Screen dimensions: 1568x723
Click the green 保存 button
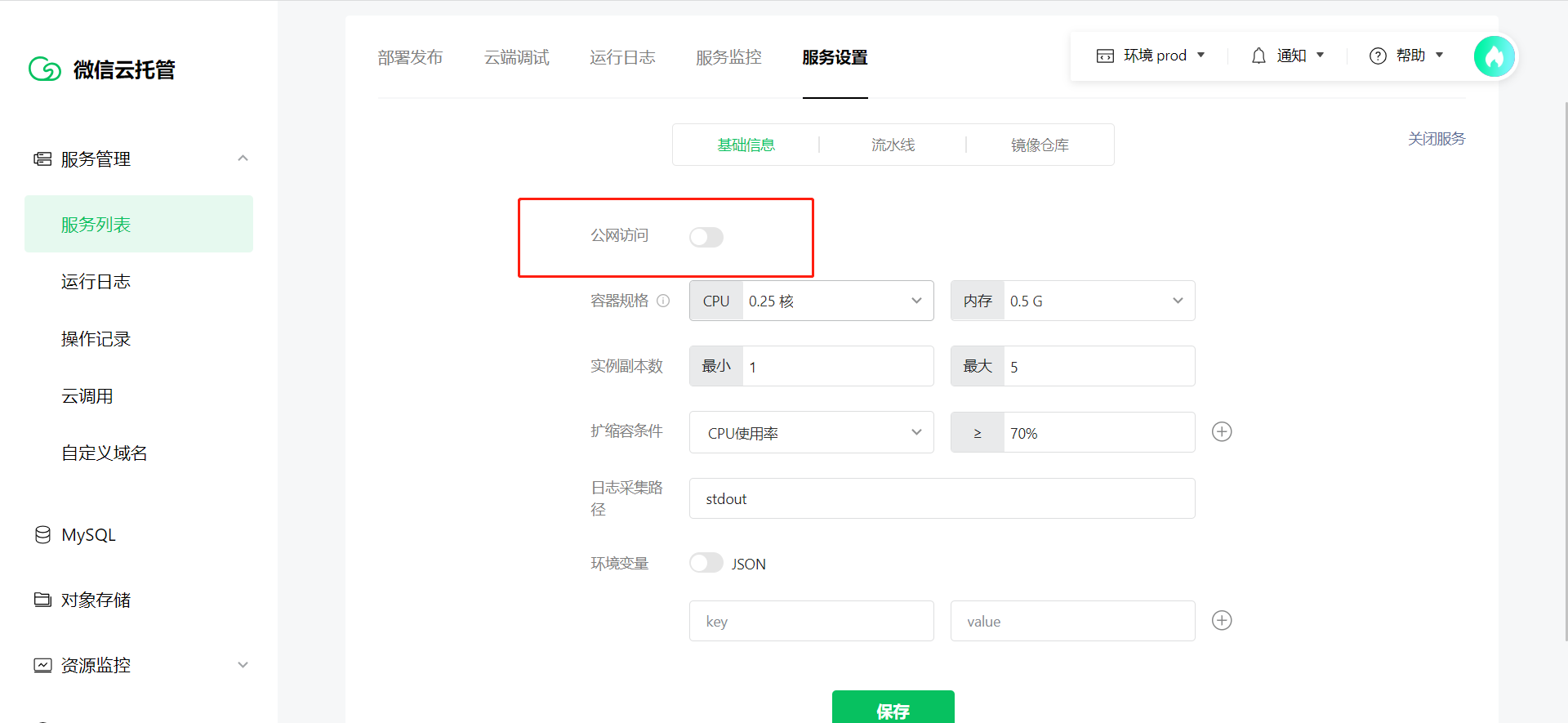tap(893, 707)
